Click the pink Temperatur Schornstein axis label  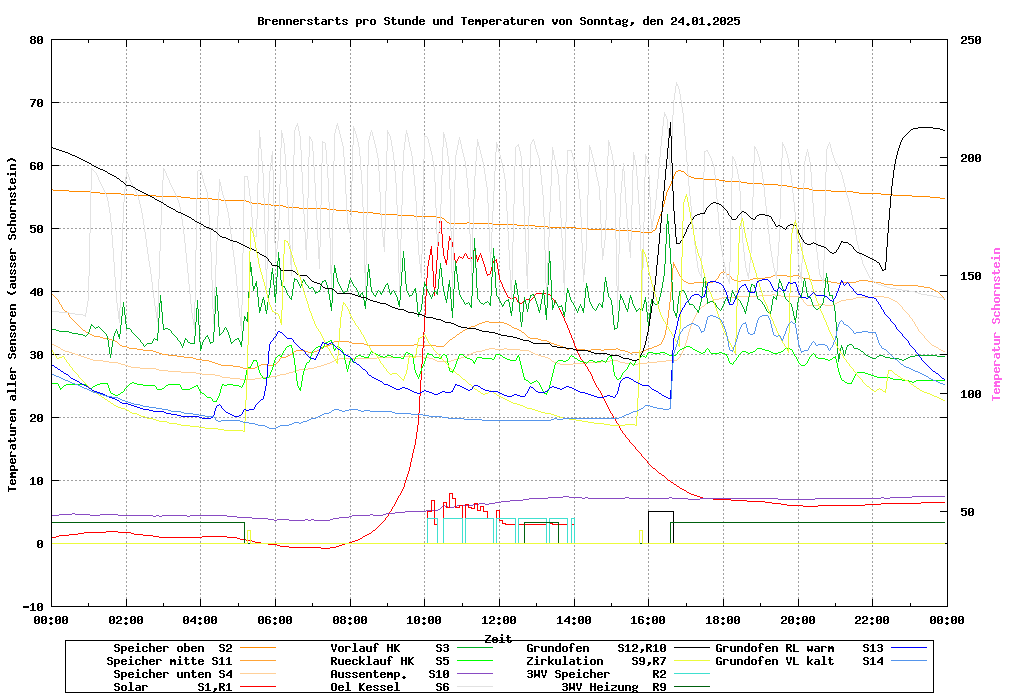(996, 324)
